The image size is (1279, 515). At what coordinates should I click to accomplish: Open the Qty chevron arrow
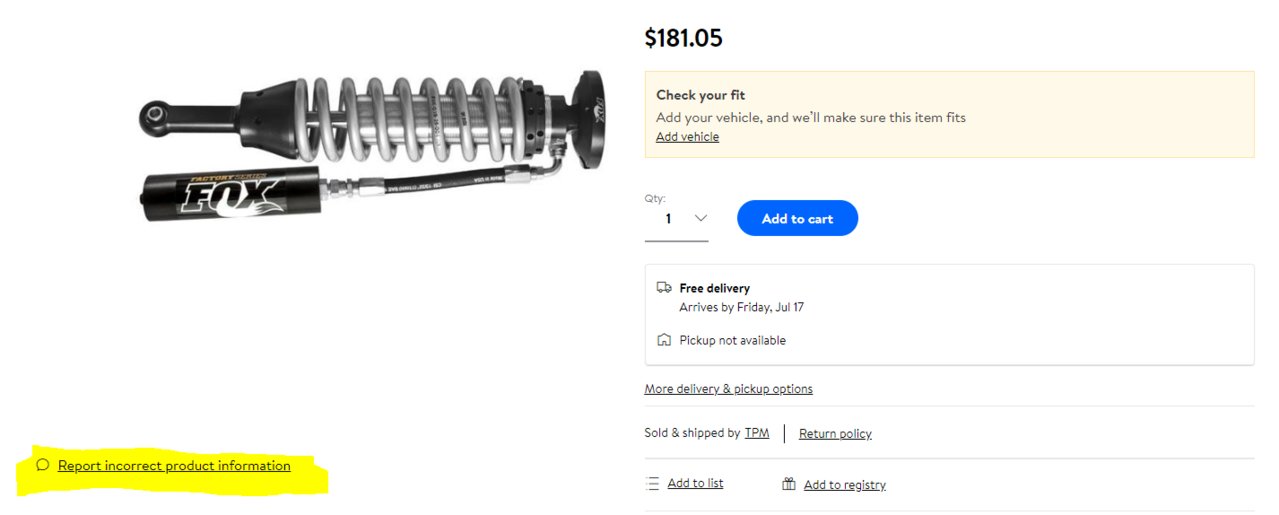click(x=700, y=218)
